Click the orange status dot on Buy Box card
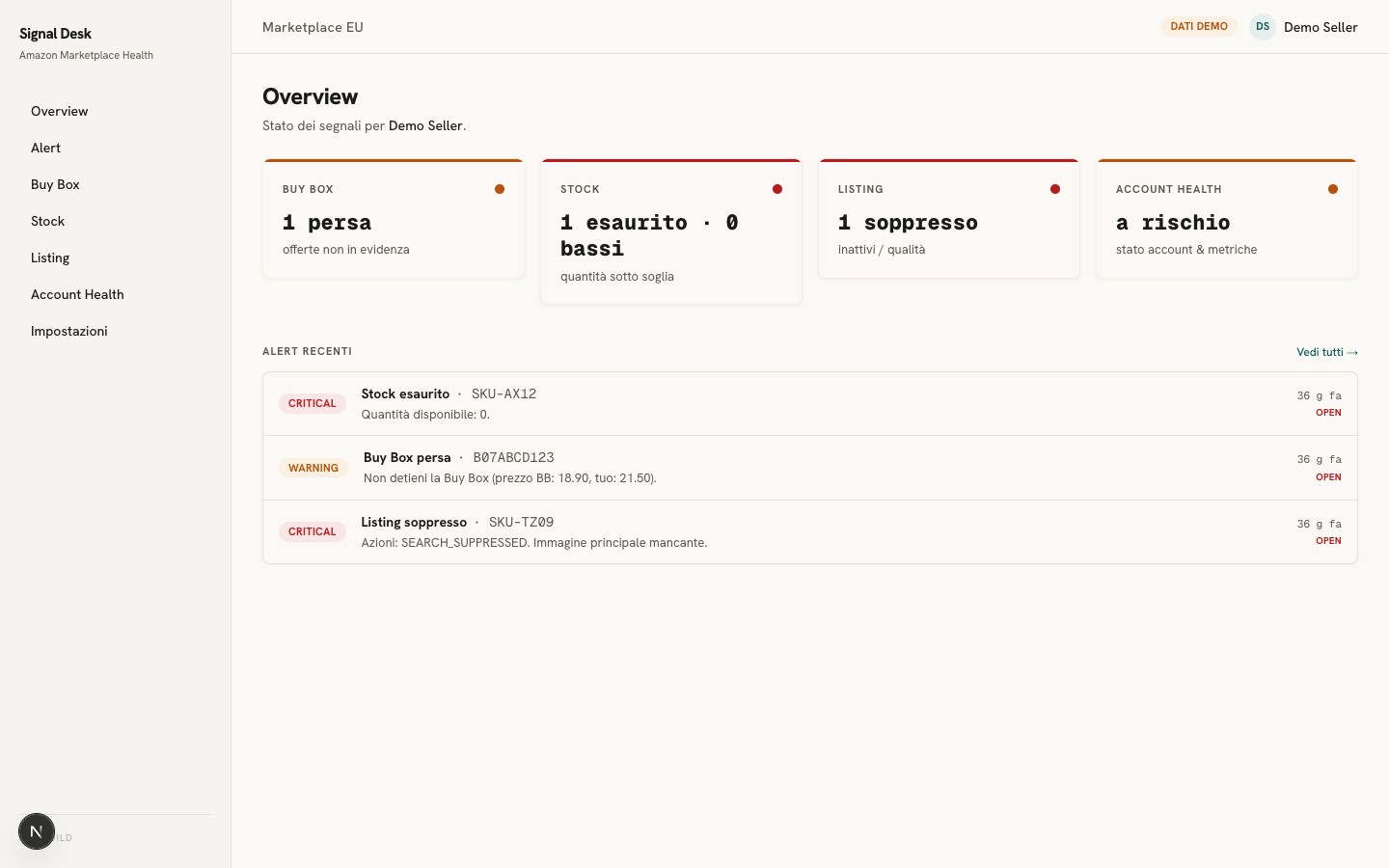Image resolution: width=1389 pixels, height=868 pixels. click(500, 189)
